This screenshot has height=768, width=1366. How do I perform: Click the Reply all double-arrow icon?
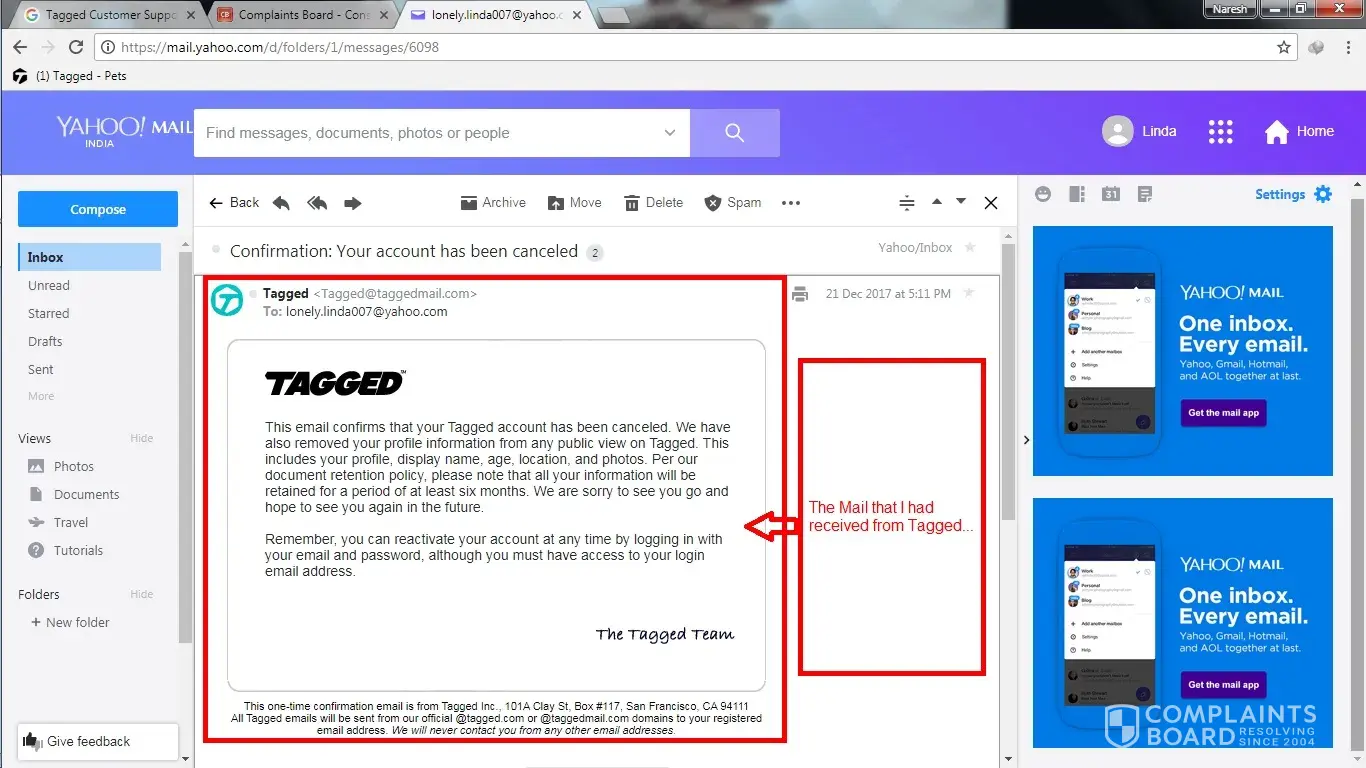(317, 203)
